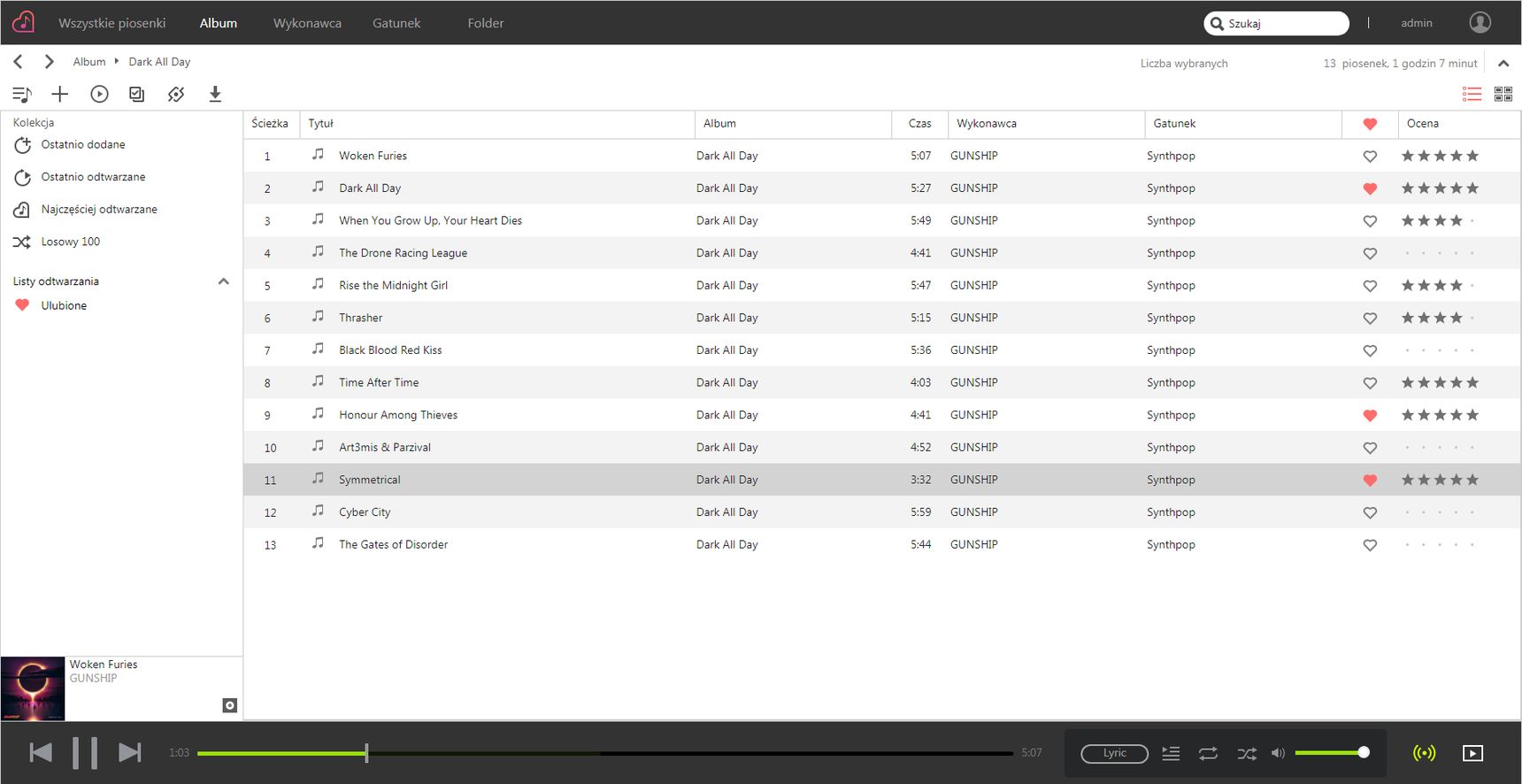Viewport: 1522px width, 784px height.
Task: Collapse the header info chevron
Action: (x=1503, y=64)
